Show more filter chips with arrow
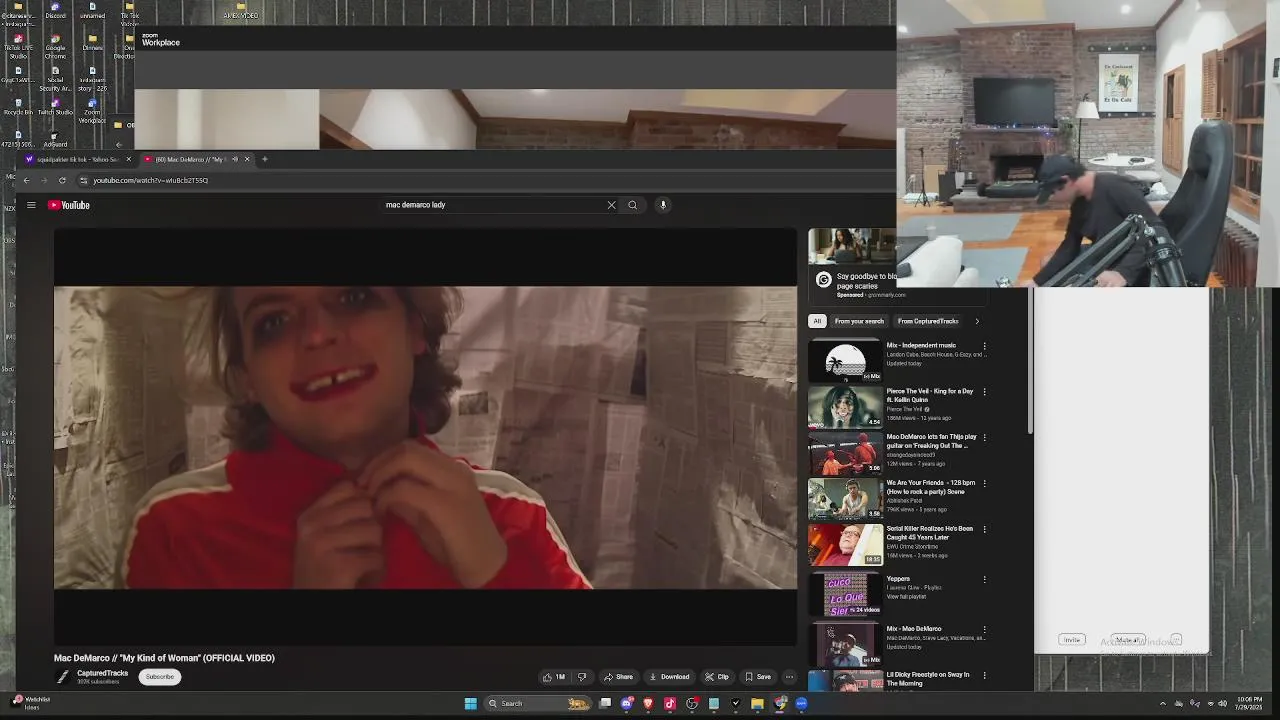The height and width of the screenshot is (720, 1280). 977,321
